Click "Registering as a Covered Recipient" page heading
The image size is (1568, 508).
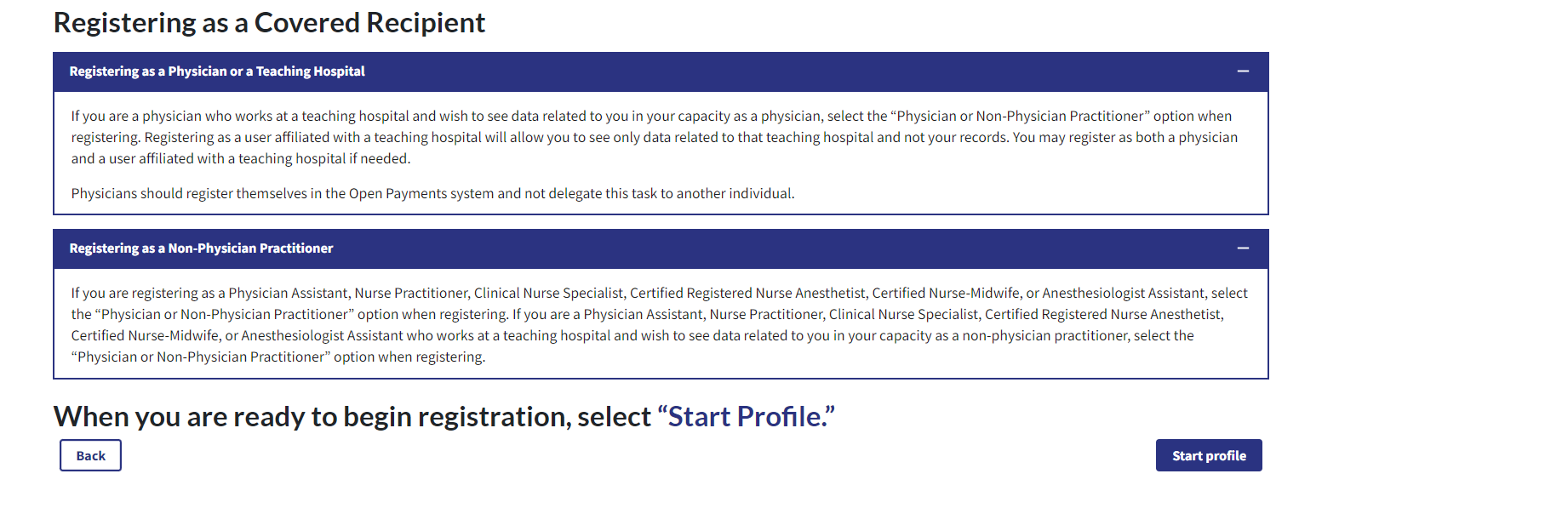[x=269, y=23]
